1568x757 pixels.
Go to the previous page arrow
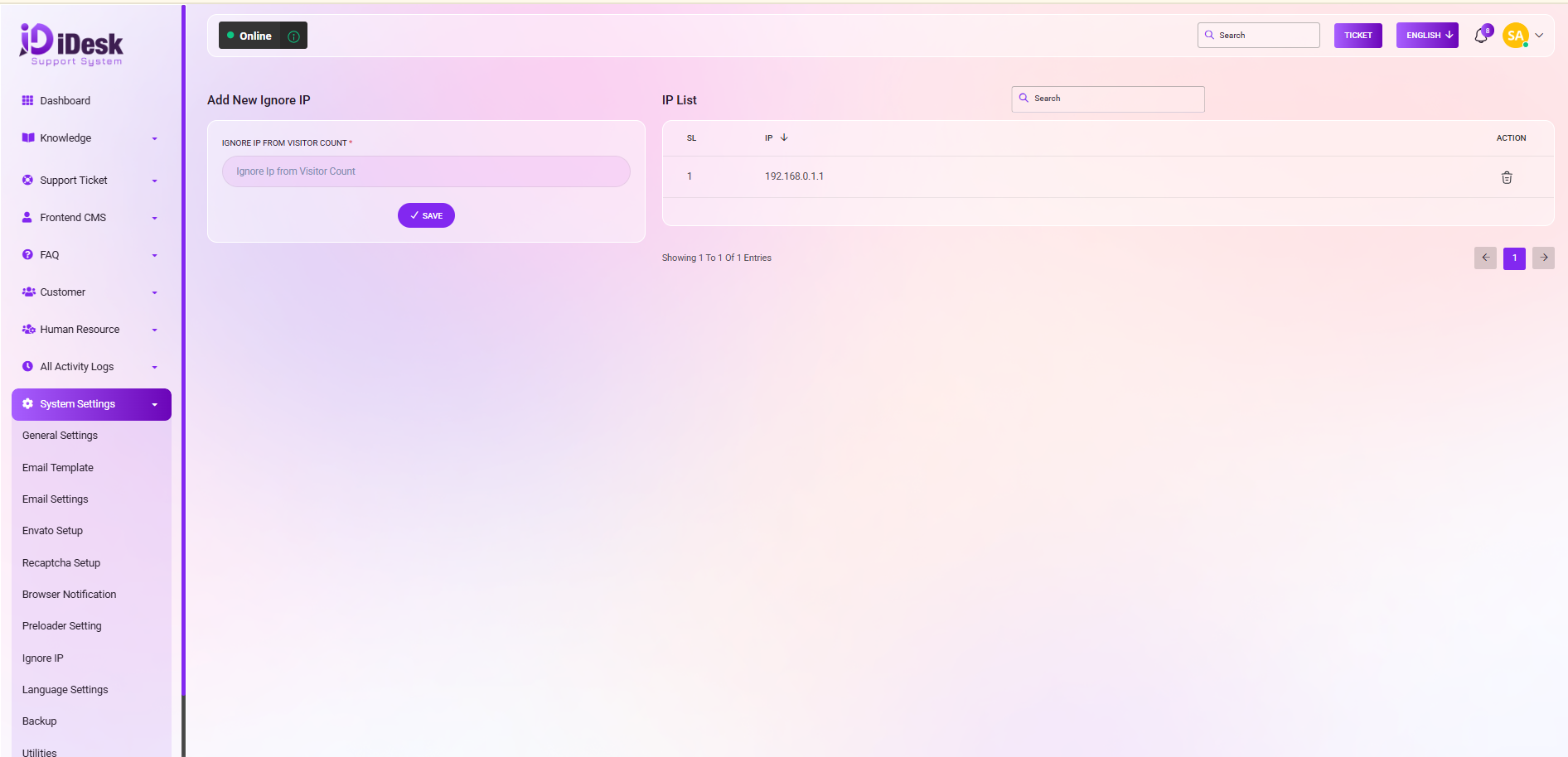click(1485, 258)
